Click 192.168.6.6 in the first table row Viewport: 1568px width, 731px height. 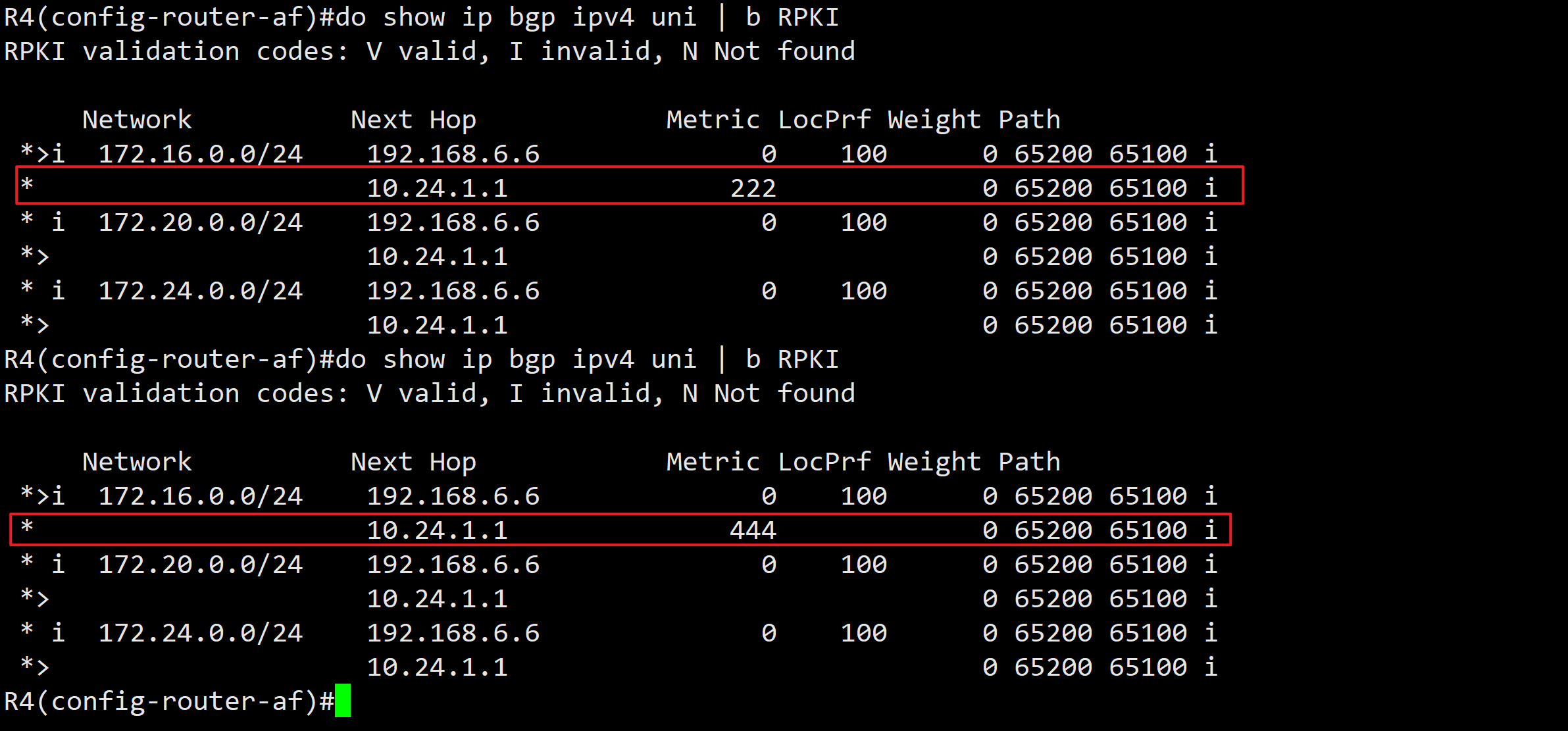(x=453, y=154)
